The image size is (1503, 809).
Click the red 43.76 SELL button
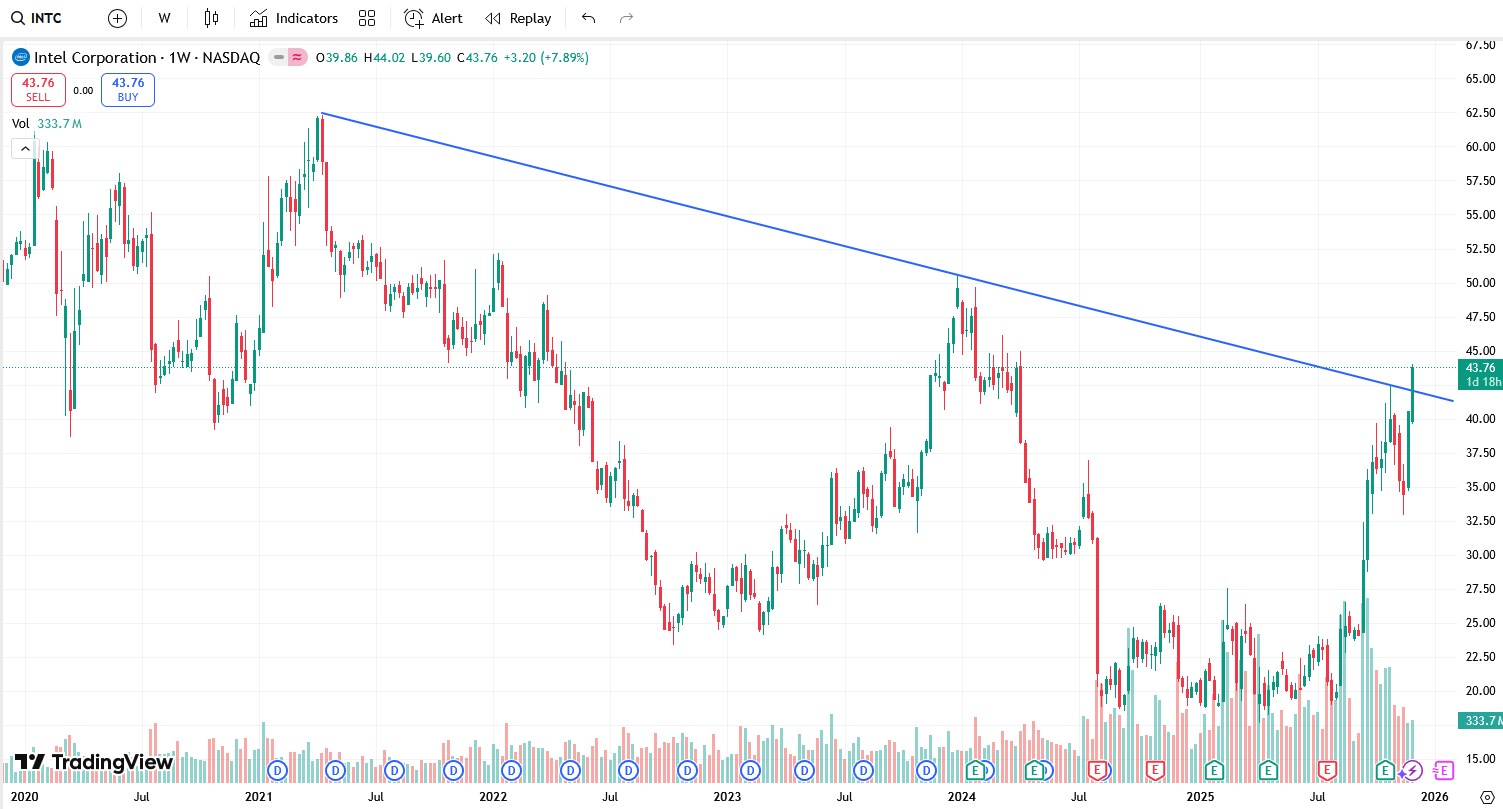pyautogui.click(x=38, y=90)
